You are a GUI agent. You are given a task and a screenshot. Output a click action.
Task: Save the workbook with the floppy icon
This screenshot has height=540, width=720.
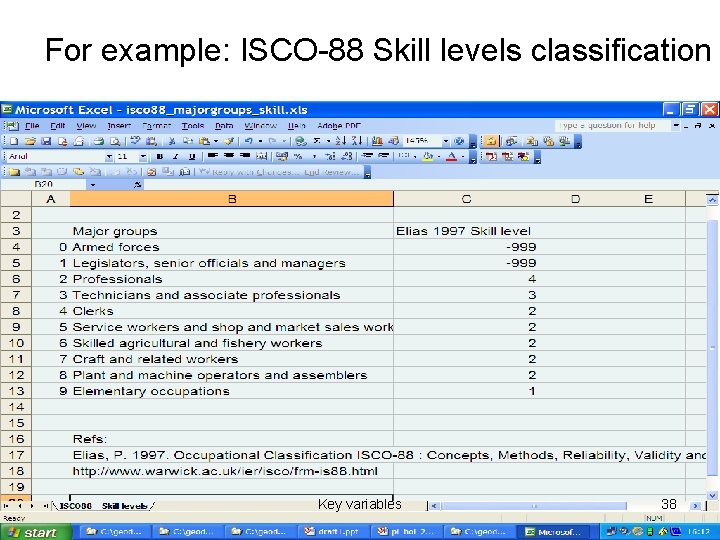pyautogui.click(x=46, y=141)
